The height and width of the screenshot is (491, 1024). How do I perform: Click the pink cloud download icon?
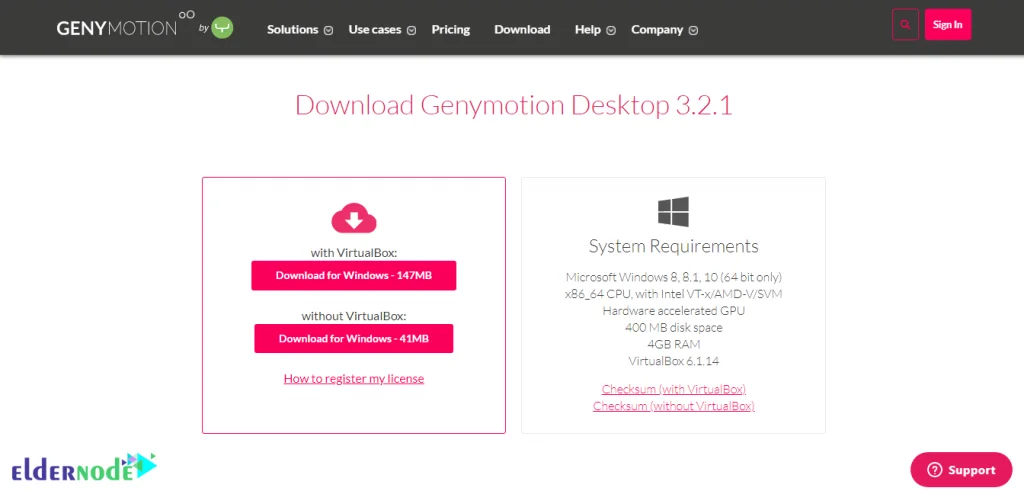[x=353, y=219]
